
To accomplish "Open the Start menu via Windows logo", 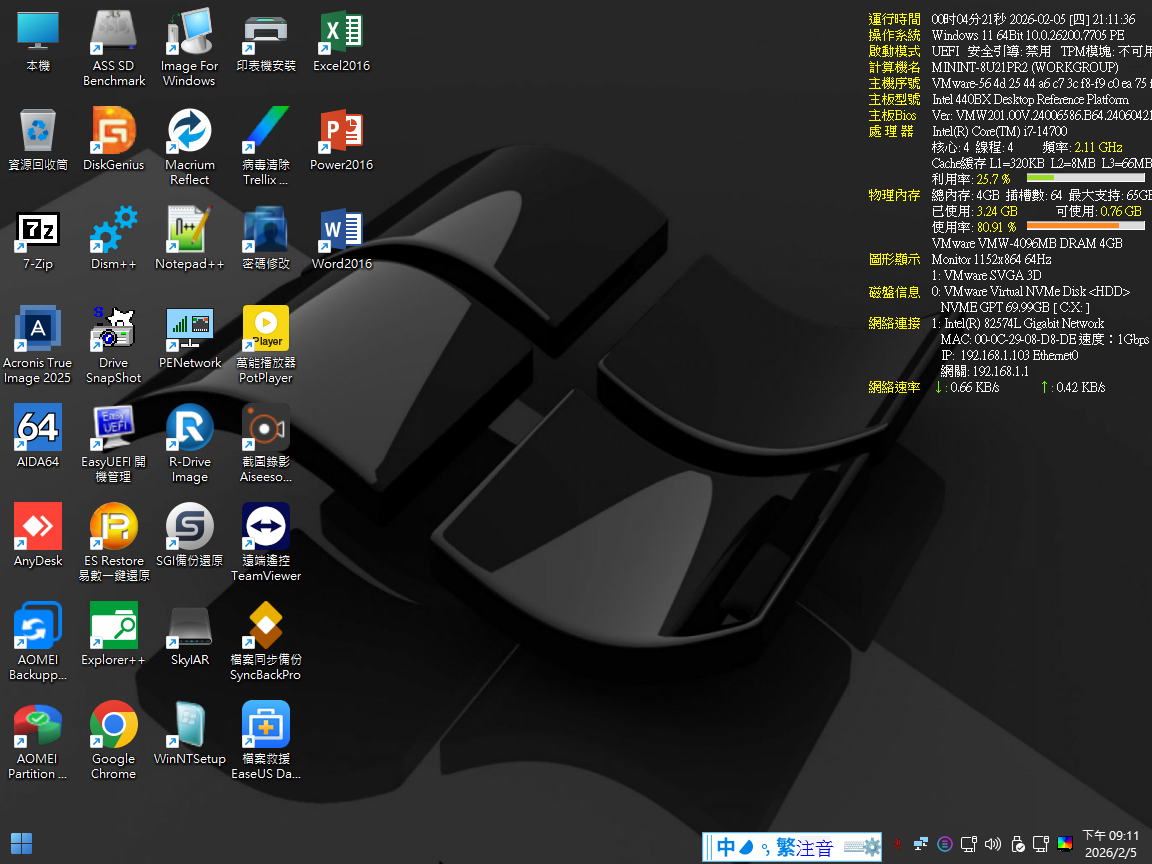I will point(21,843).
